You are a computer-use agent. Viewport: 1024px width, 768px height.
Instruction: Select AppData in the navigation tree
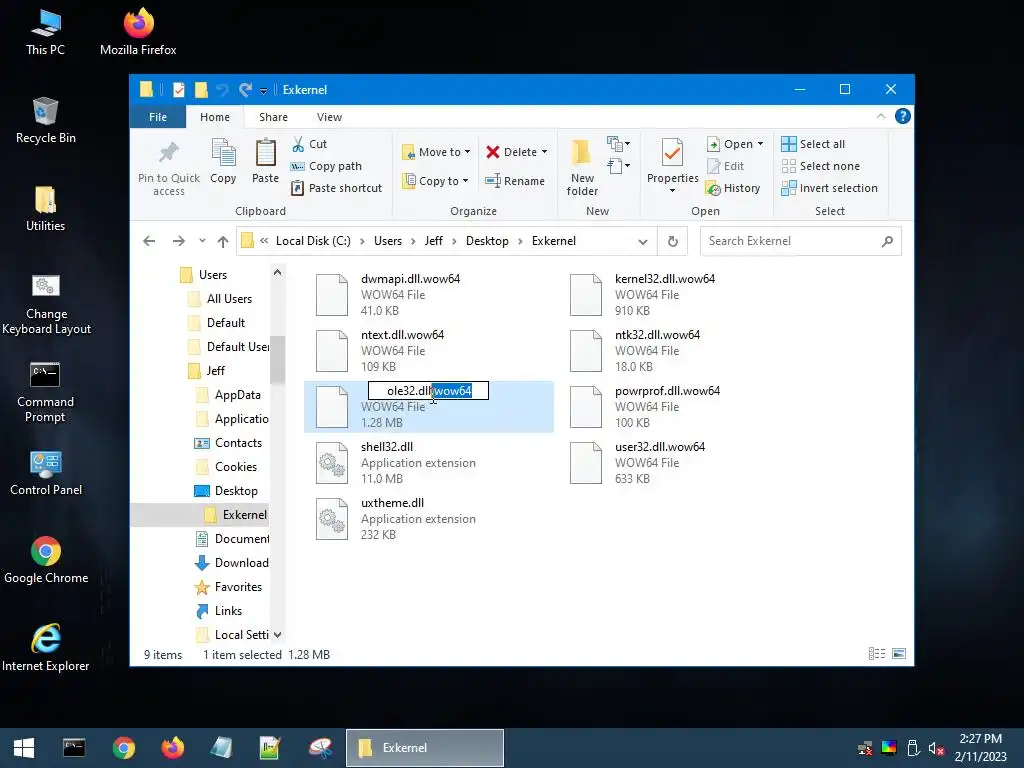(237, 395)
